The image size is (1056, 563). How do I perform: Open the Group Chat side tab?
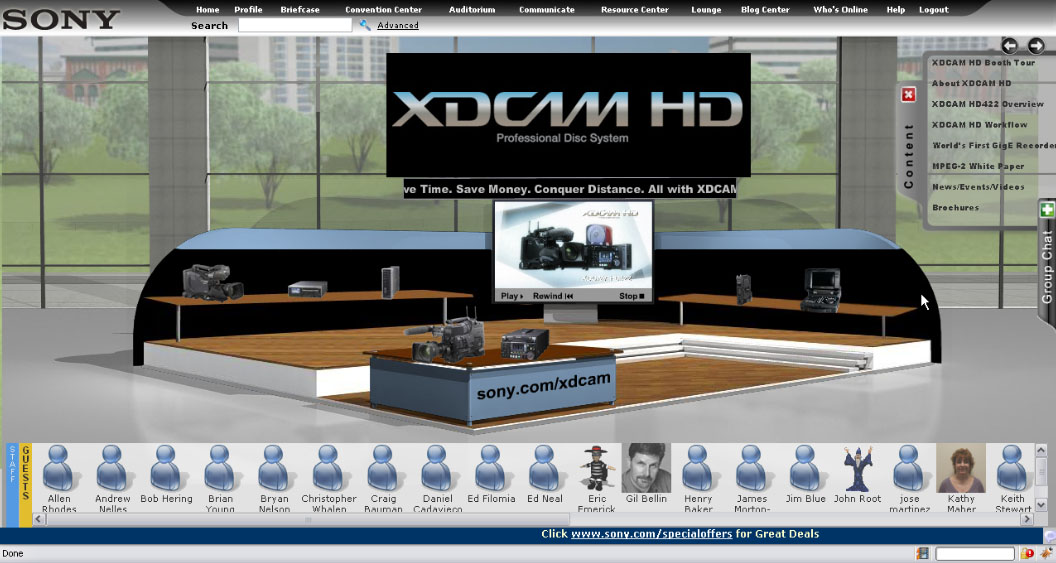[x=1047, y=266]
